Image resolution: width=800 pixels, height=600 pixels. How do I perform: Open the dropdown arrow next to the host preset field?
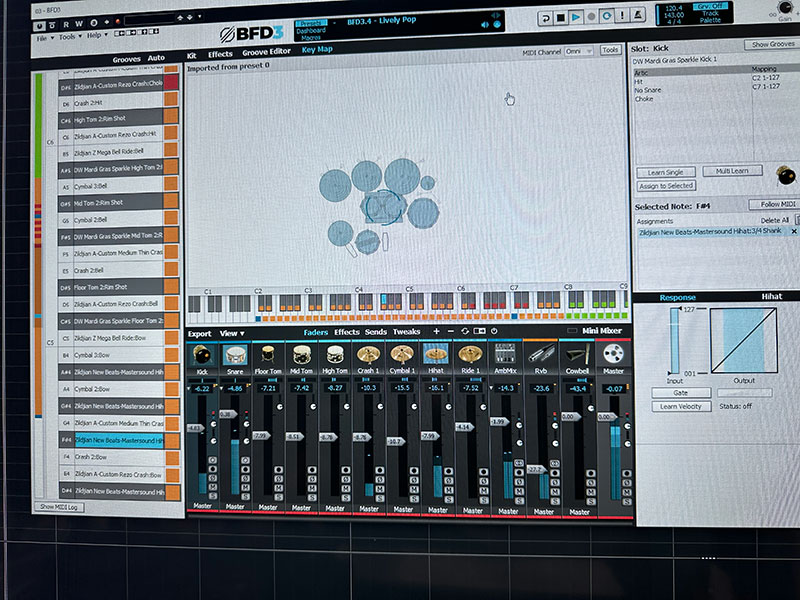199,16
